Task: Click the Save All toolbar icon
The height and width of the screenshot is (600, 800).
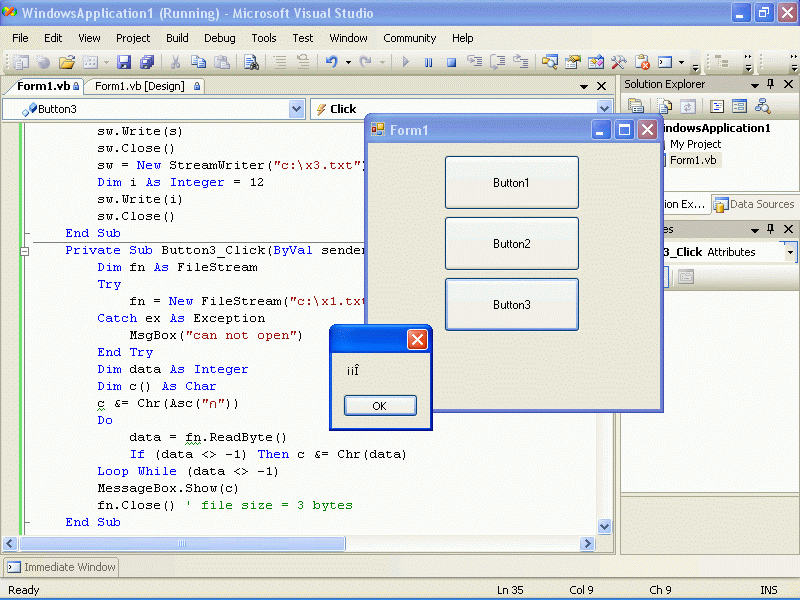Action: (x=147, y=62)
